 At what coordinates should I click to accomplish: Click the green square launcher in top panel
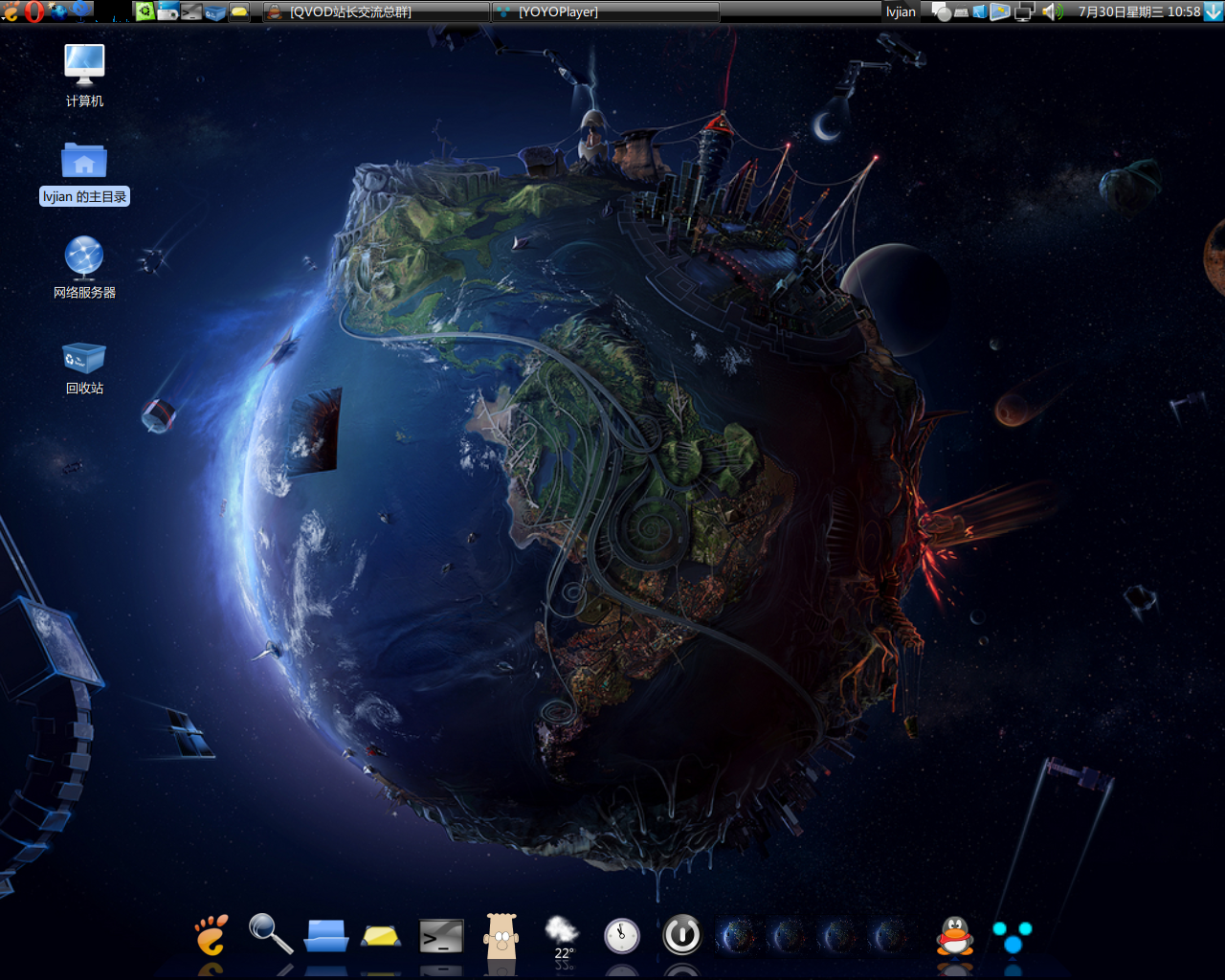click(145, 11)
